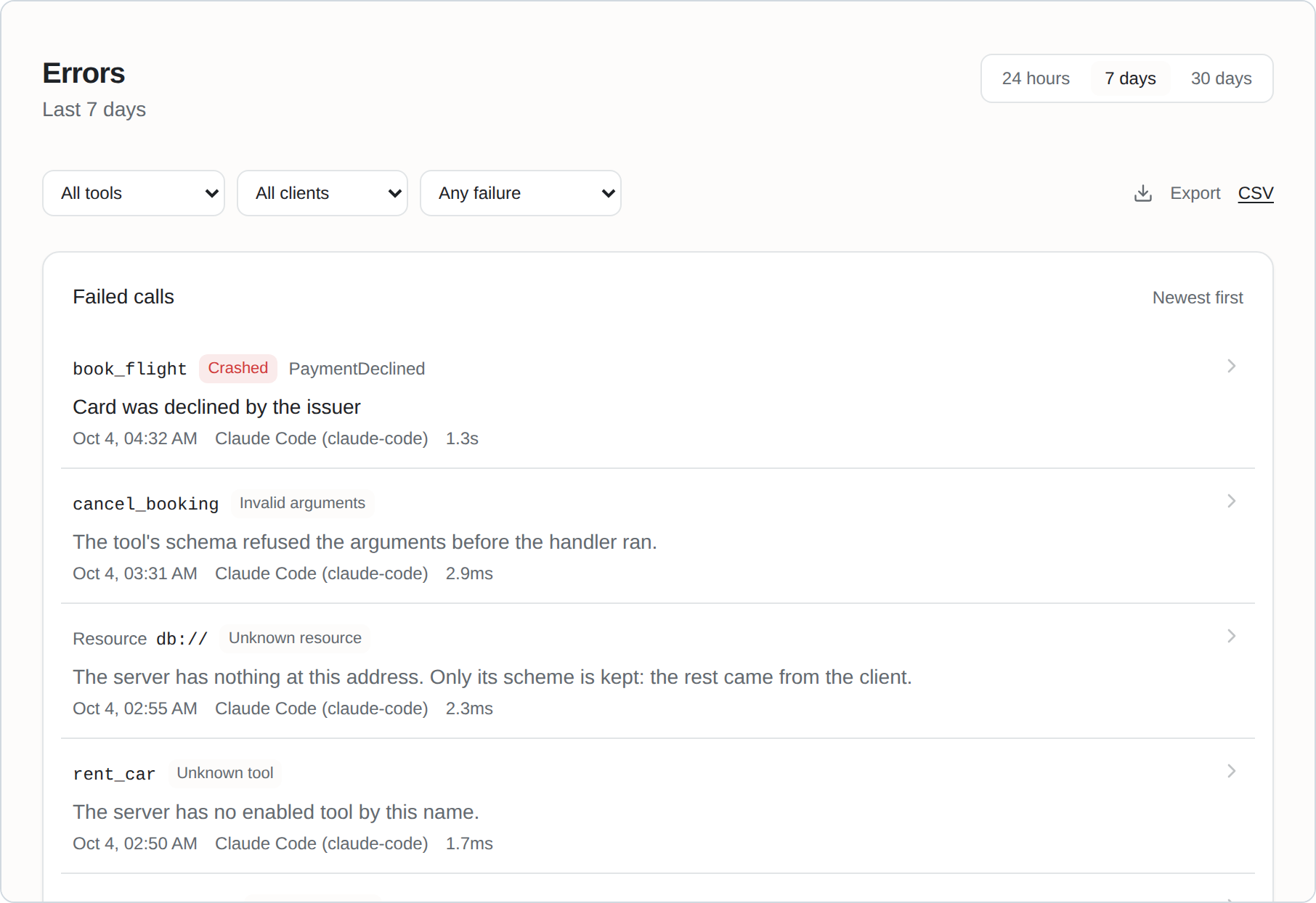The height and width of the screenshot is (903, 1316).
Task: Open the Any failure dropdown
Action: (x=521, y=193)
